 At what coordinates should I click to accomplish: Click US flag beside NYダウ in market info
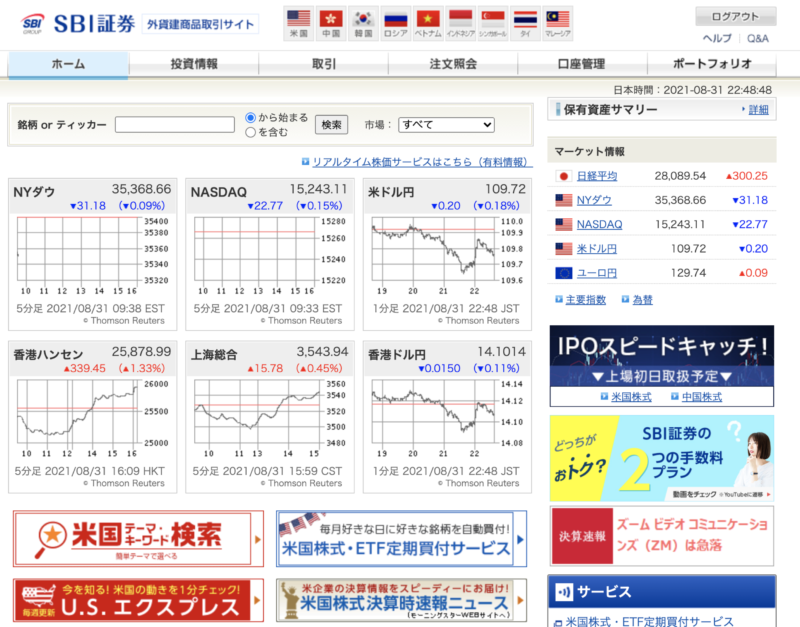[563, 200]
